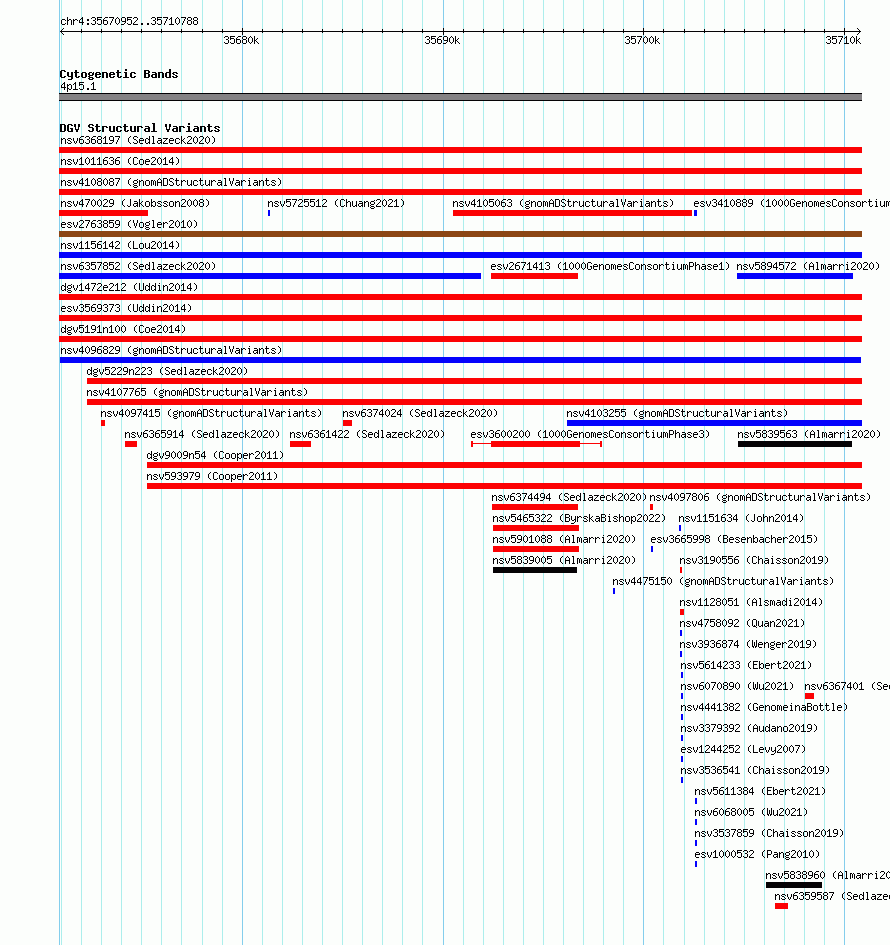Select the nsv6374024 (Sedlazeck2020) label

[420, 413]
